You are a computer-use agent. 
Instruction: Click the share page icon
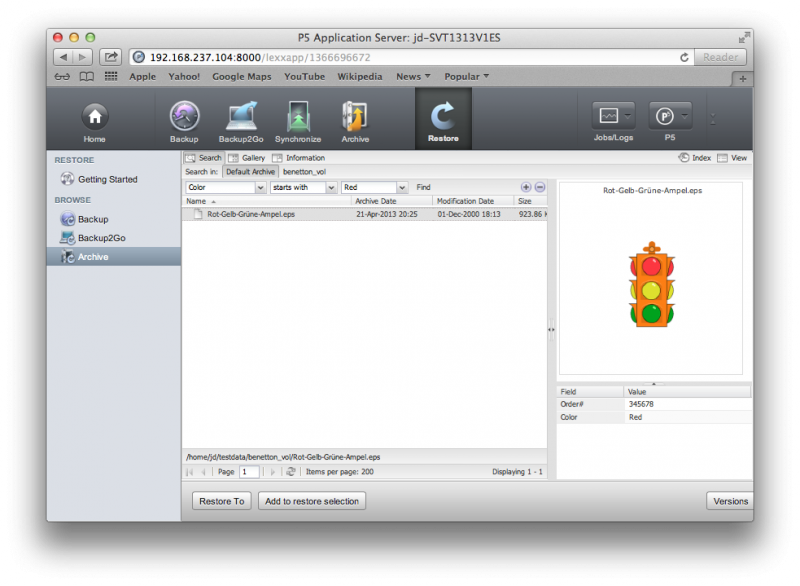tap(111, 57)
